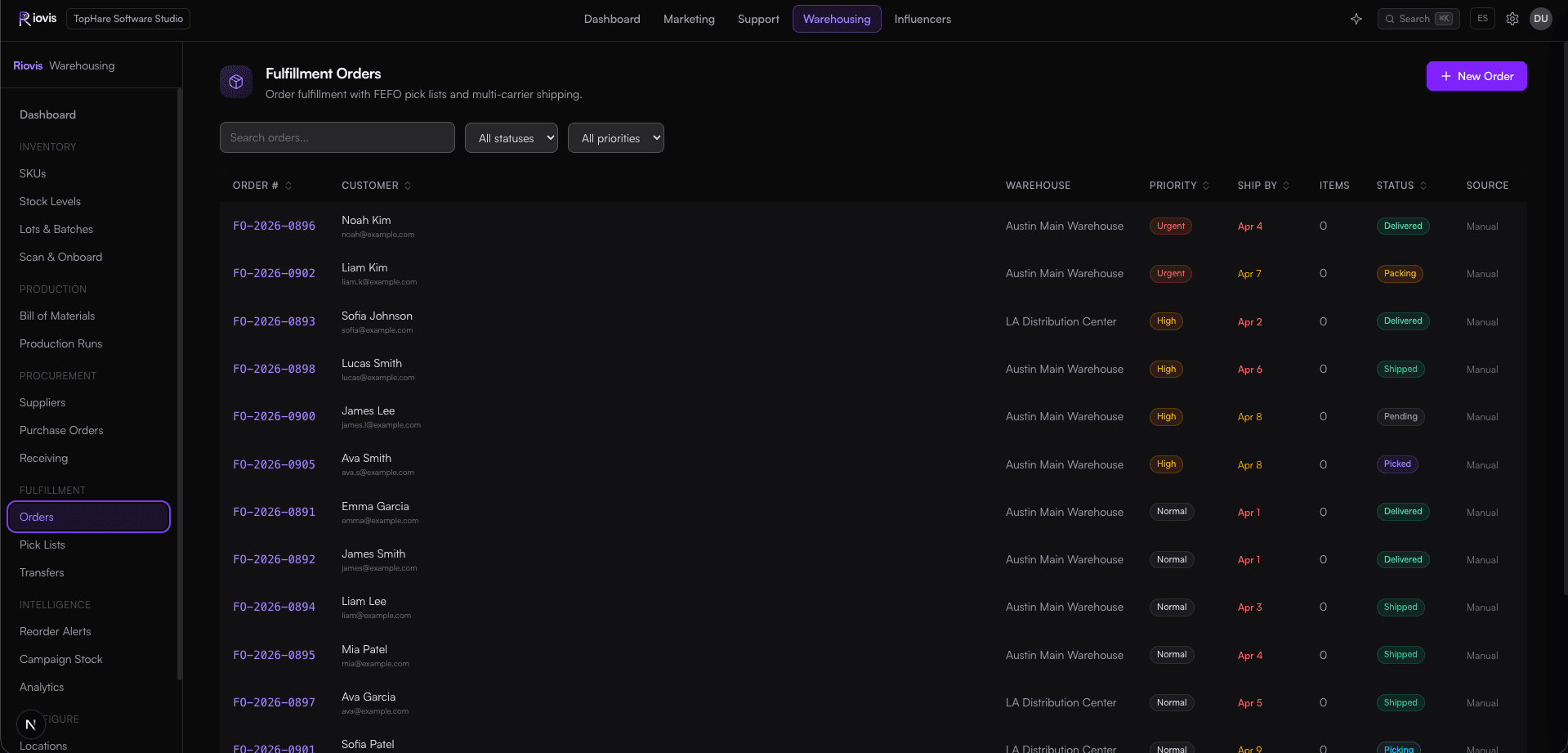Click the New Order button
This screenshot has height=753, width=1568.
tap(1476, 76)
